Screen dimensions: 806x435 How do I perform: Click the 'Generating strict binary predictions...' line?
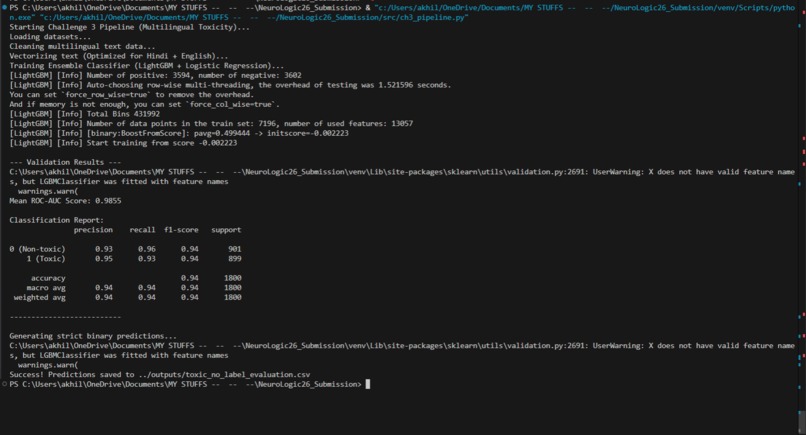[93, 336]
